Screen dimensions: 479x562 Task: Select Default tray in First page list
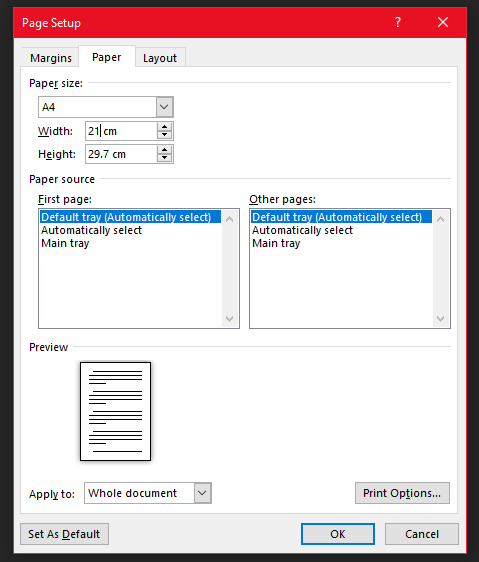[131, 217]
